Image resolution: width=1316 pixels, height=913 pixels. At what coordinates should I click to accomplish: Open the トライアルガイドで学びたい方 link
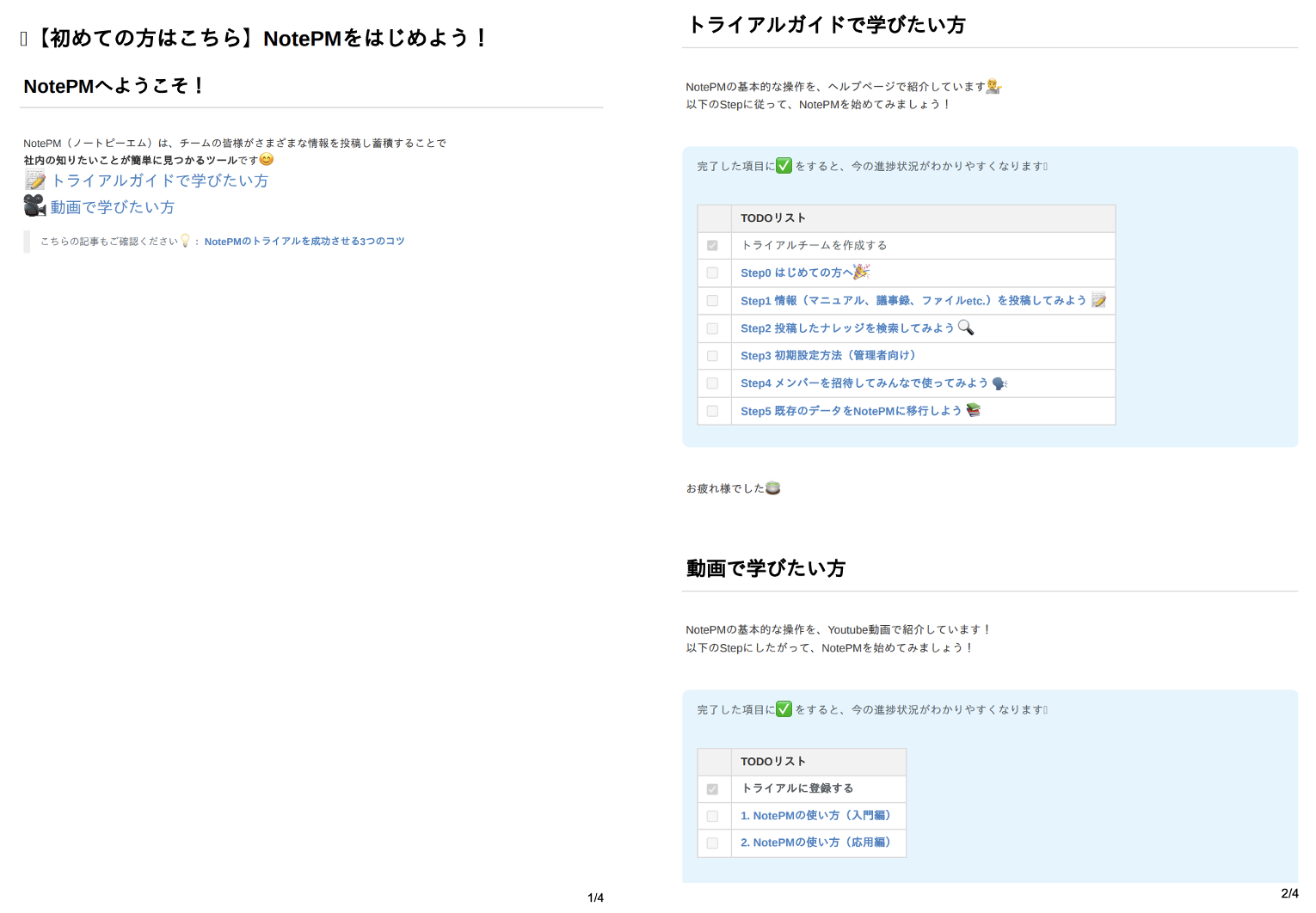pos(159,181)
